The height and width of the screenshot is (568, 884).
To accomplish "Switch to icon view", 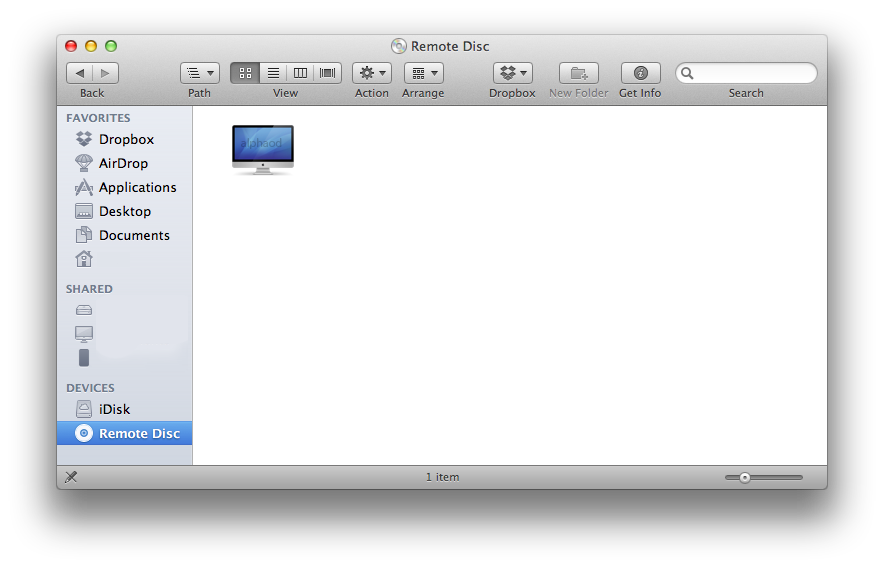I will tap(245, 73).
